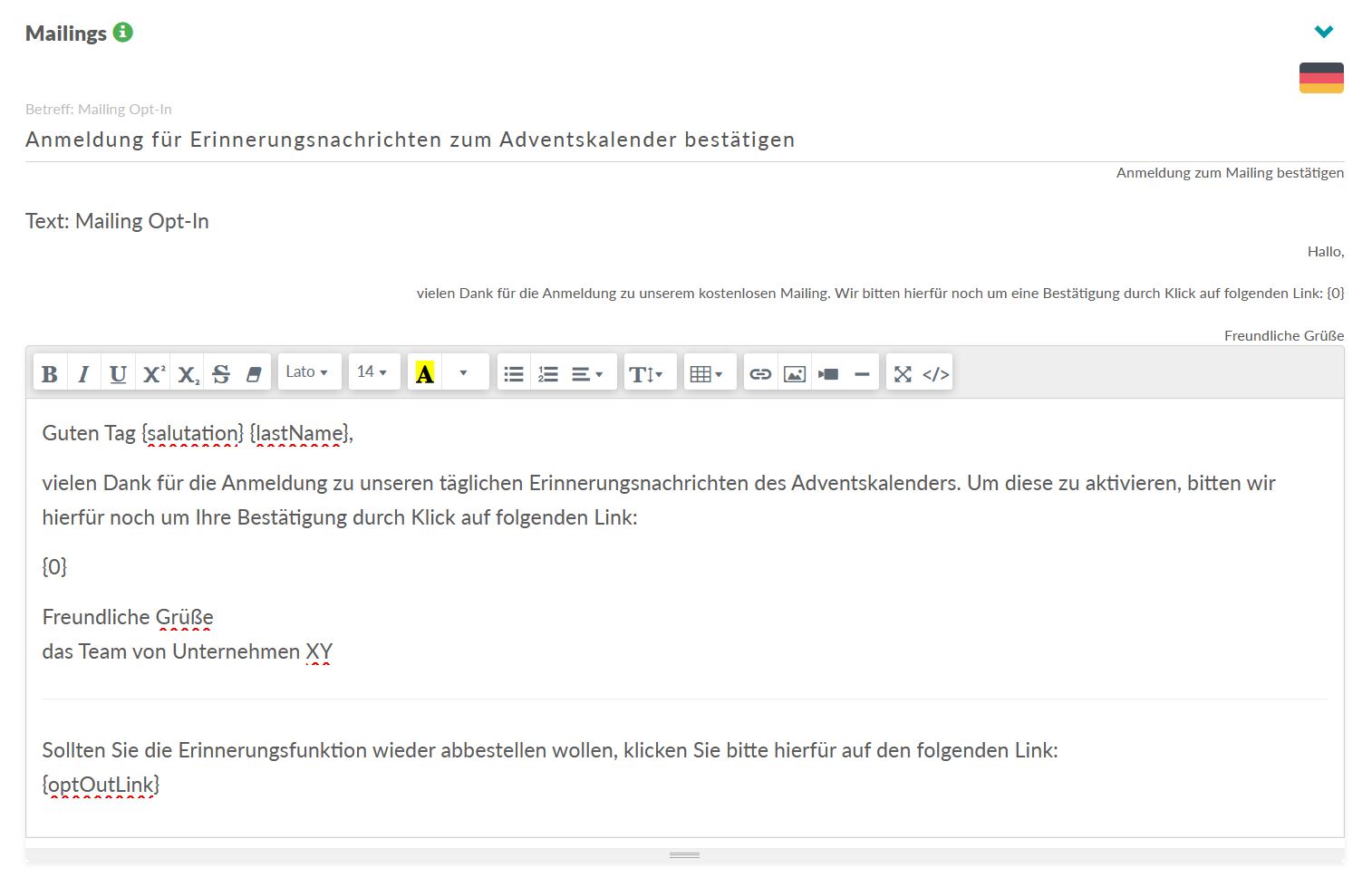Click the Mailing Opt-In subject field
The height and width of the screenshot is (887, 1372).
tap(684, 140)
